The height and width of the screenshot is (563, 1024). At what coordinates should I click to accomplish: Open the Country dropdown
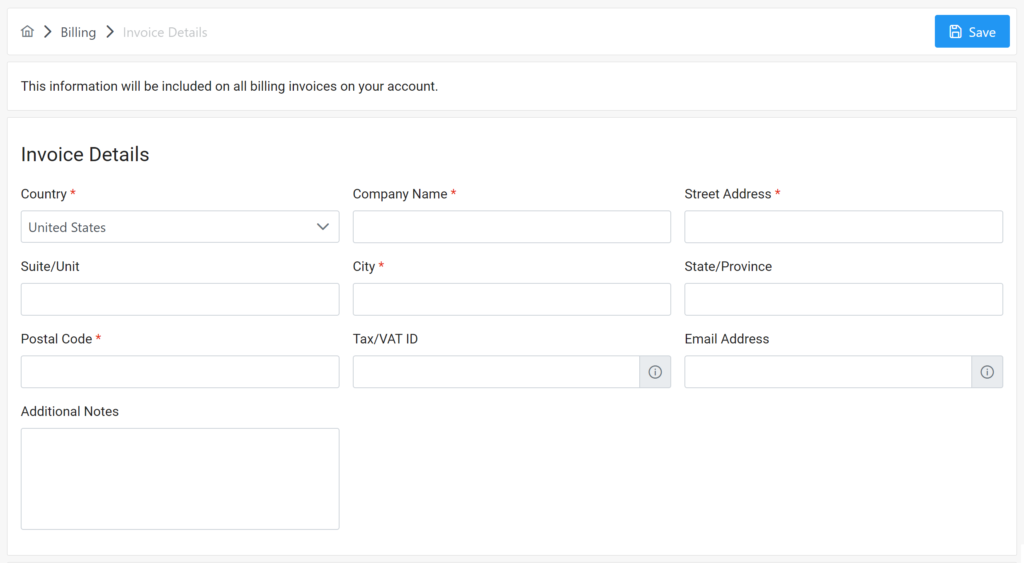pos(180,227)
